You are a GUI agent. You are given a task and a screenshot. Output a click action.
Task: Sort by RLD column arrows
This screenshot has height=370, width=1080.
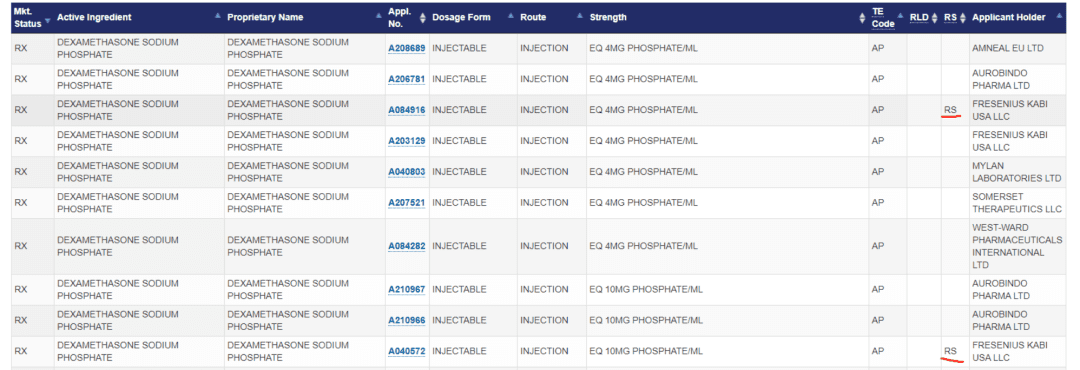pyautogui.click(x=935, y=18)
